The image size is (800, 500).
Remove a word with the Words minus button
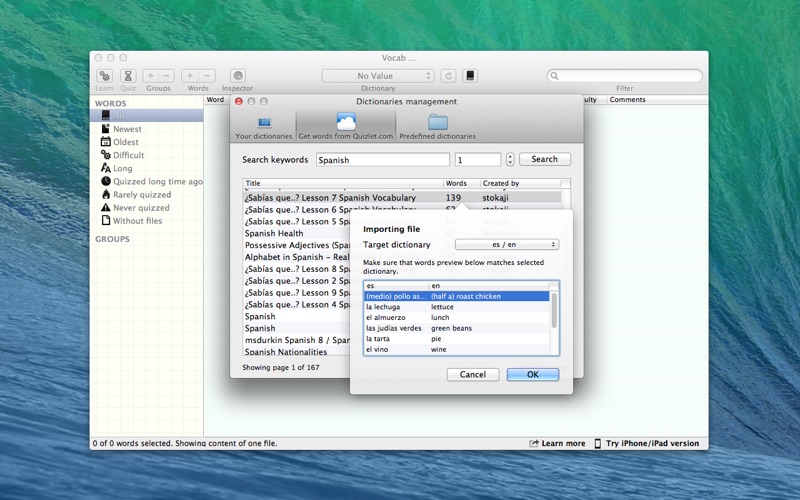(x=207, y=76)
